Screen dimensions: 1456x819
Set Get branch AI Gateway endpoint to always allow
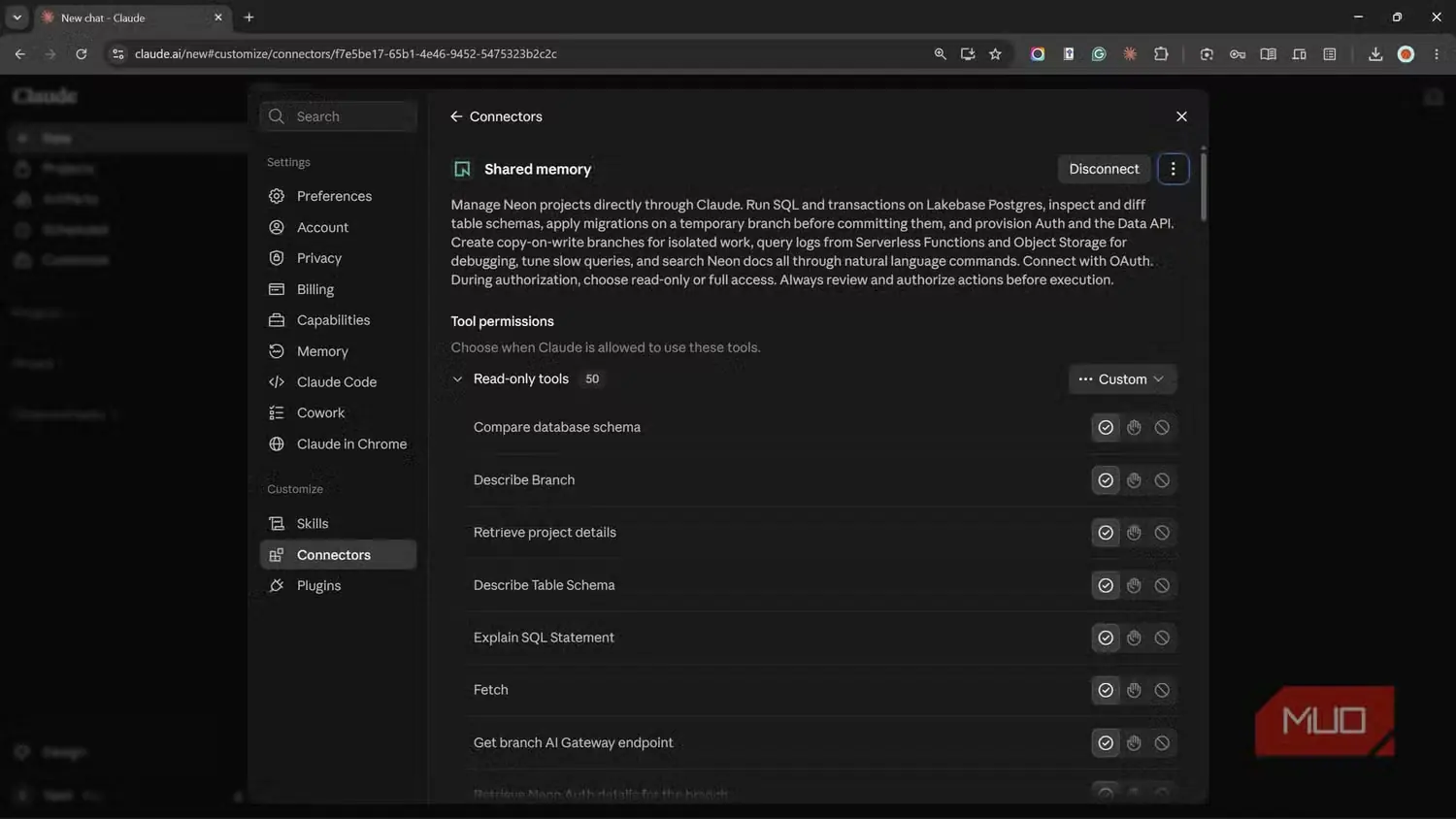1106,743
